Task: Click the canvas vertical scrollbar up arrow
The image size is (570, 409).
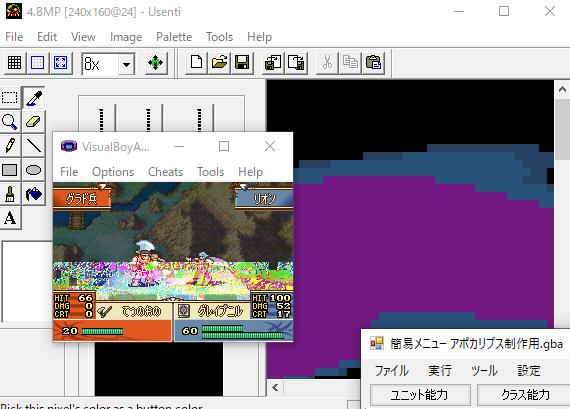Action: click(x=562, y=89)
